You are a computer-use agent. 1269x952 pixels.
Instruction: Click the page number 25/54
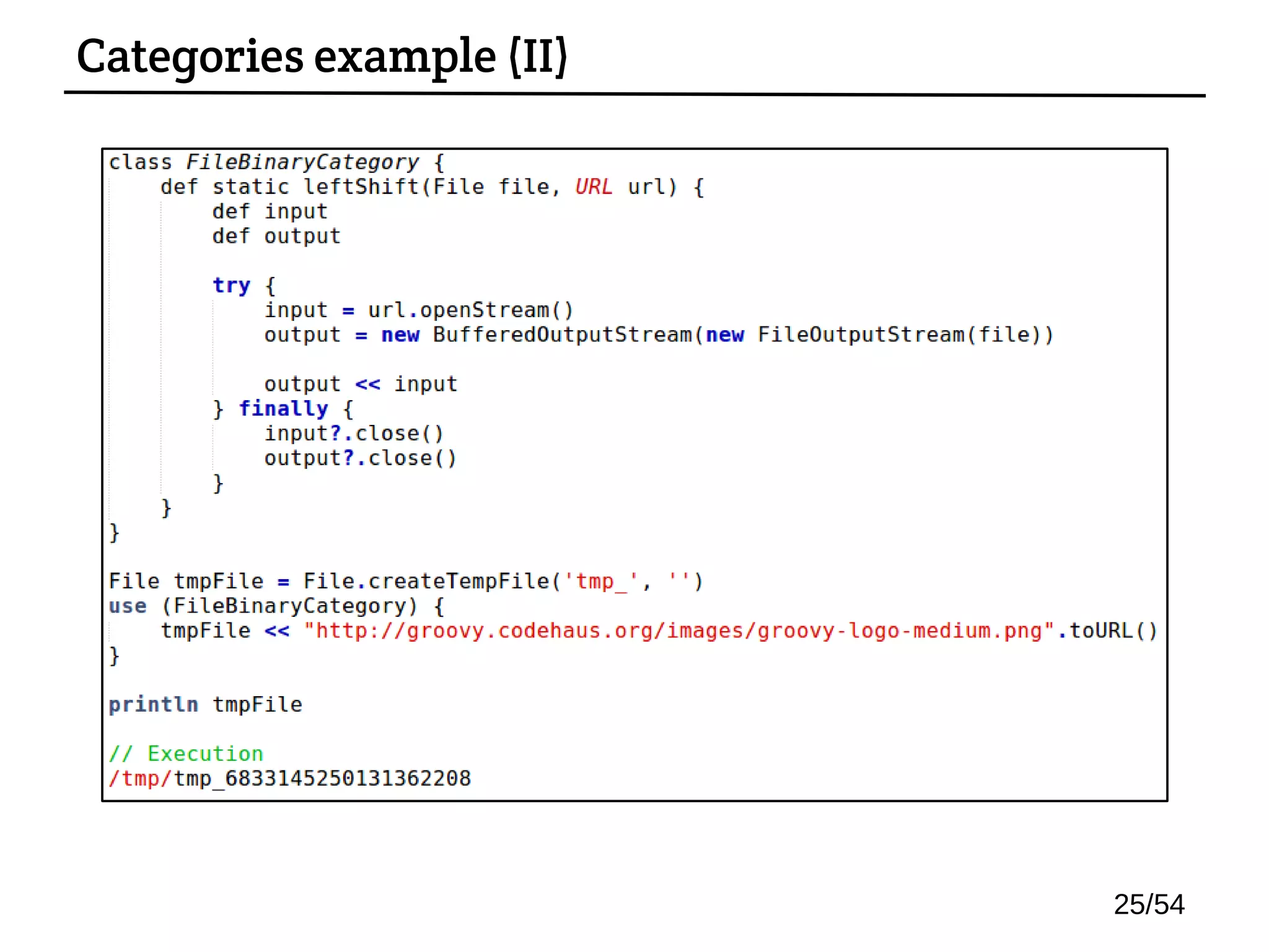coord(1148,904)
